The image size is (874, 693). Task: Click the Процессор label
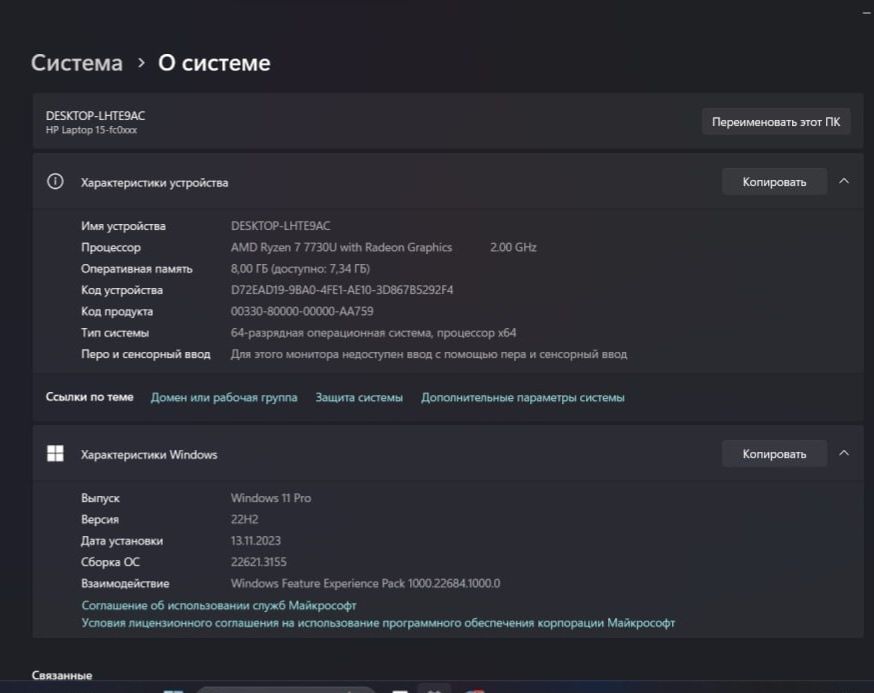coord(111,248)
